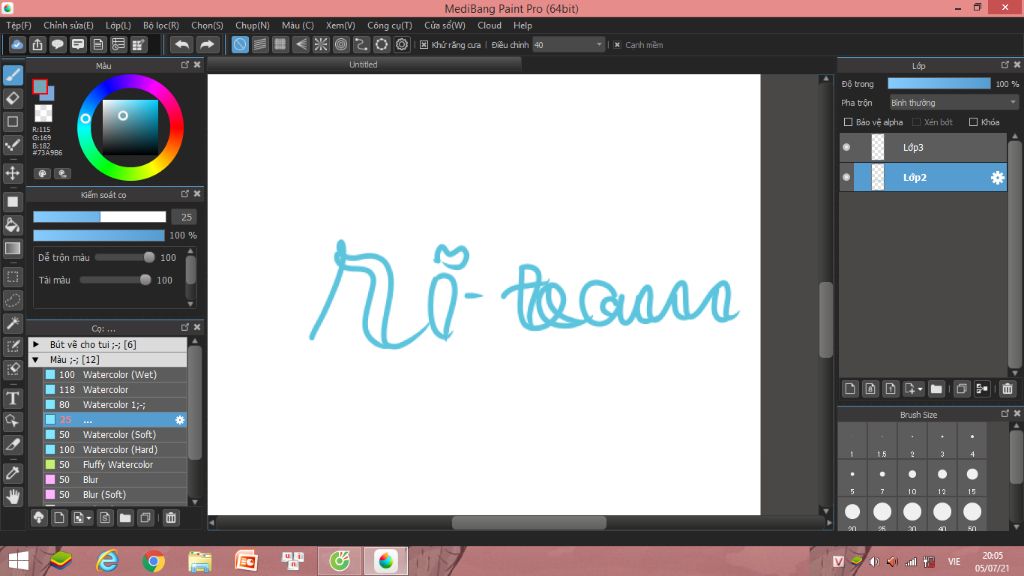Select the Bucket fill tool
Image resolution: width=1024 pixels, height=576 pixels.
[x=13, y=225]
